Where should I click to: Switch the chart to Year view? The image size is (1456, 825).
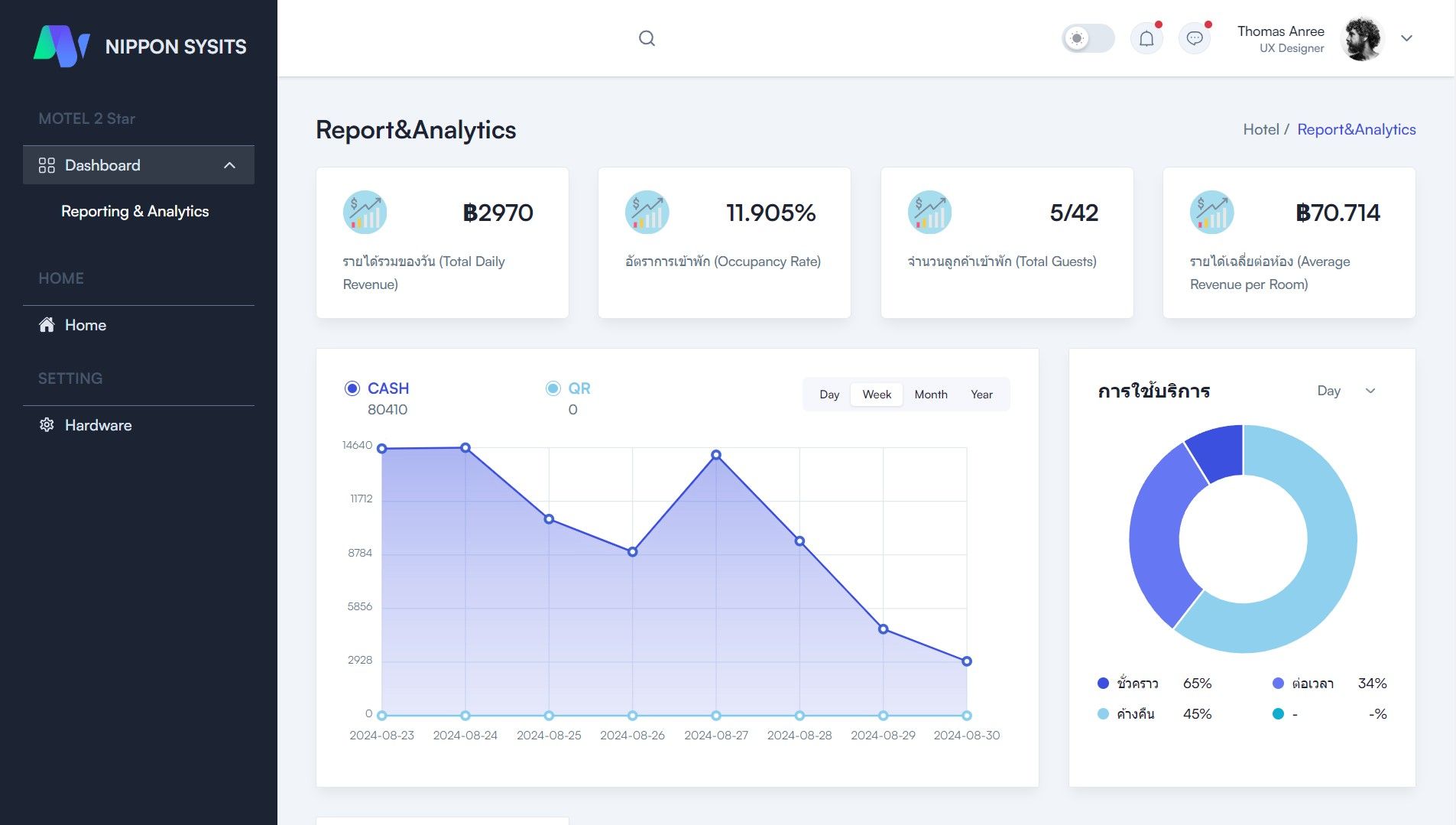[981, 395]
